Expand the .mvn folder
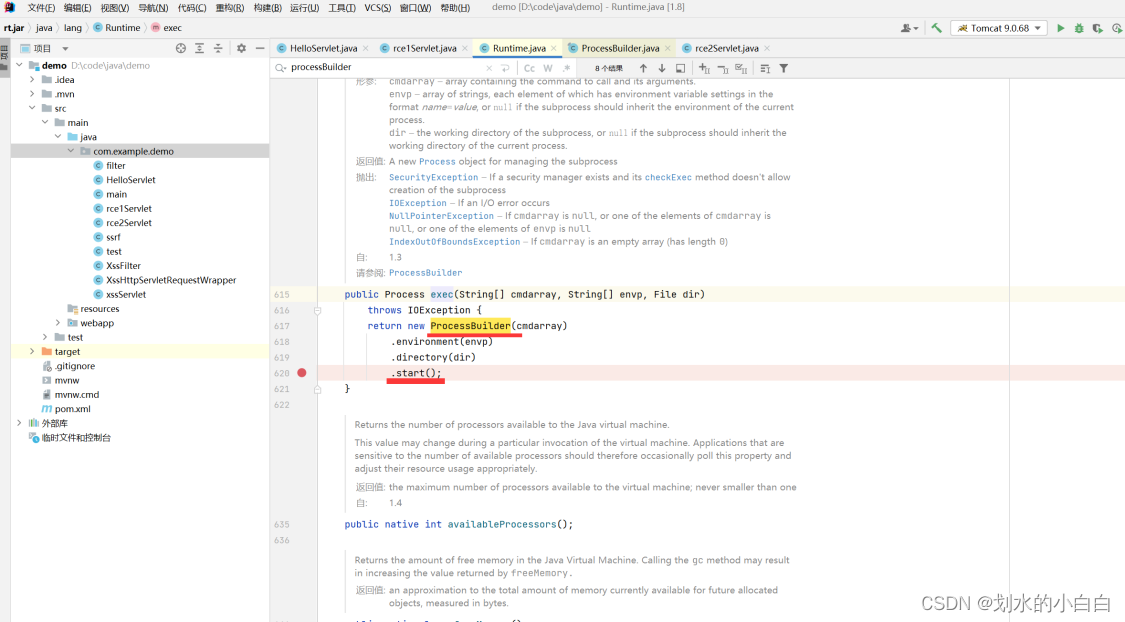Viewport: 1125px width, 622px height. [32, 94]
